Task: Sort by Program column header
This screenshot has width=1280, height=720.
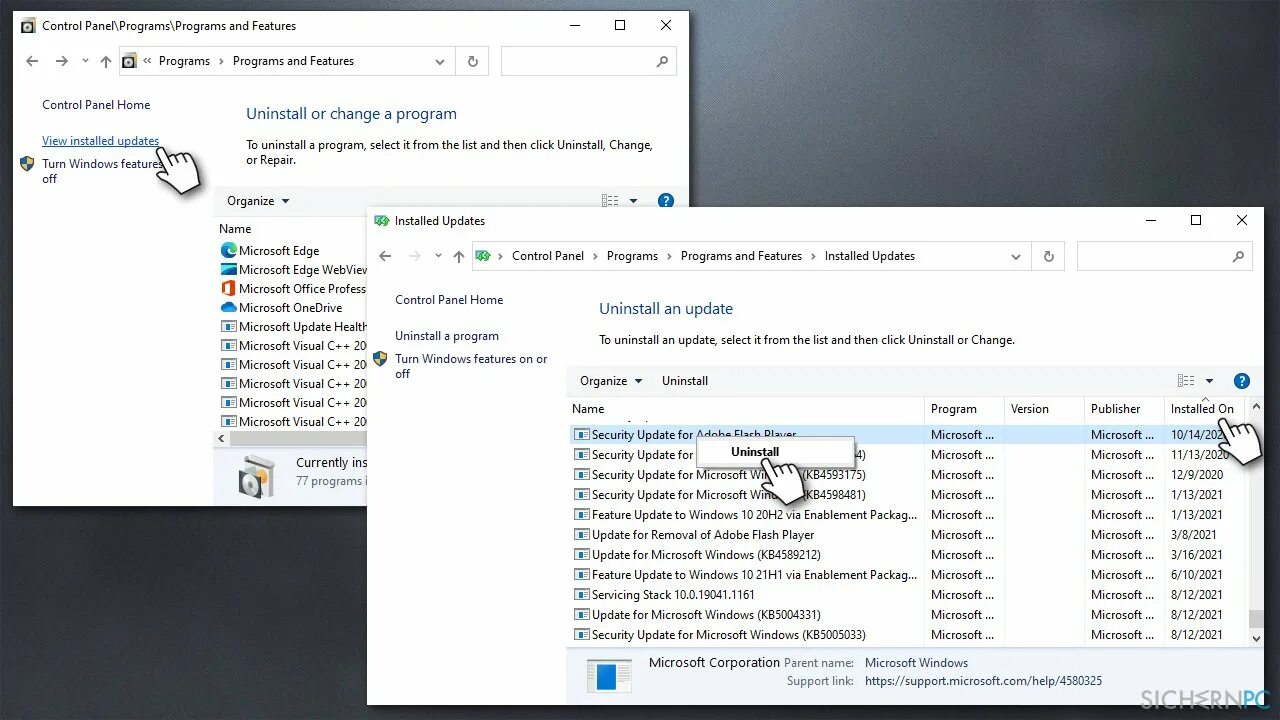Action: point(954,409)
